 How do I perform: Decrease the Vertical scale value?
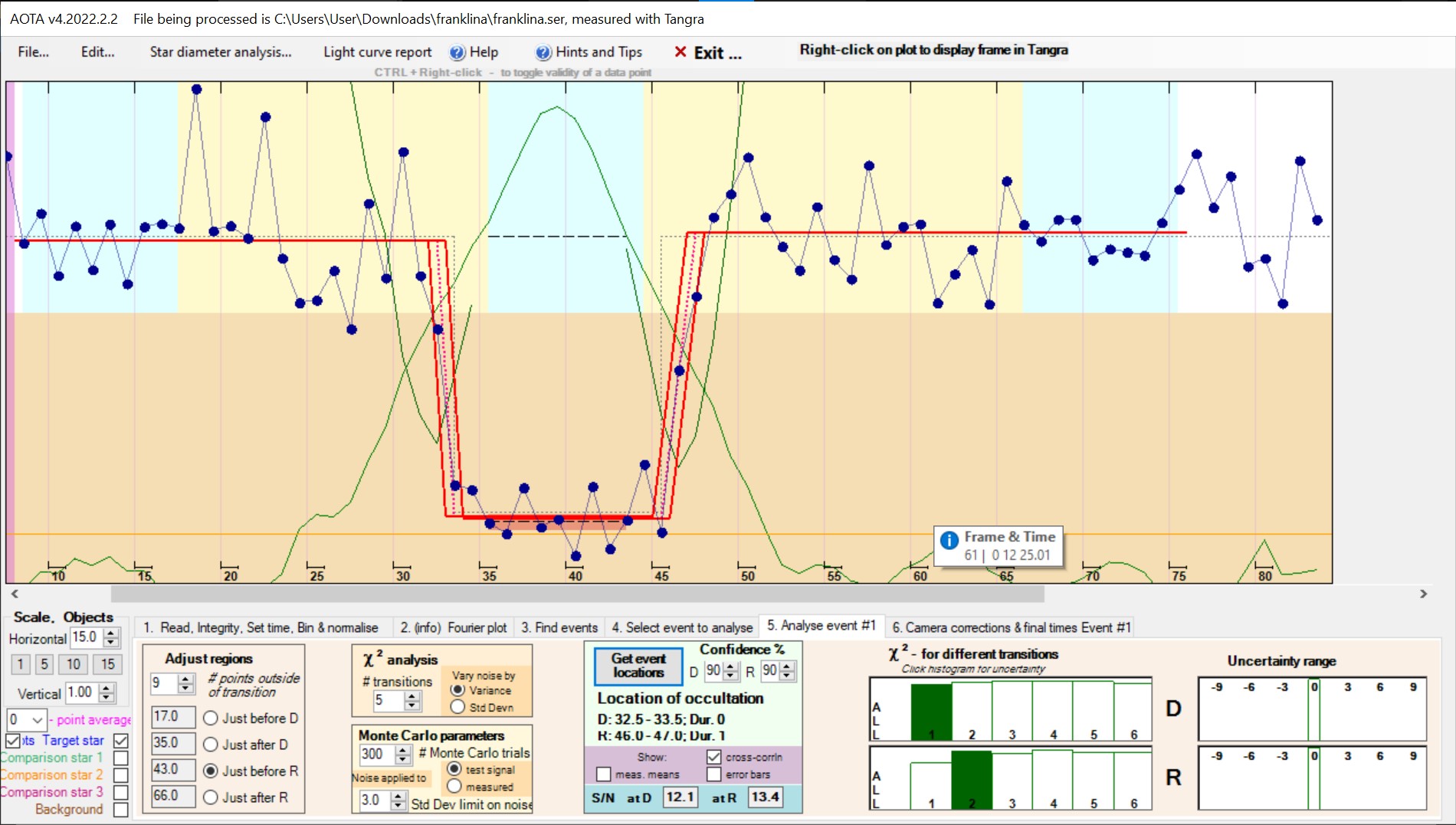[x=107, y=697]
